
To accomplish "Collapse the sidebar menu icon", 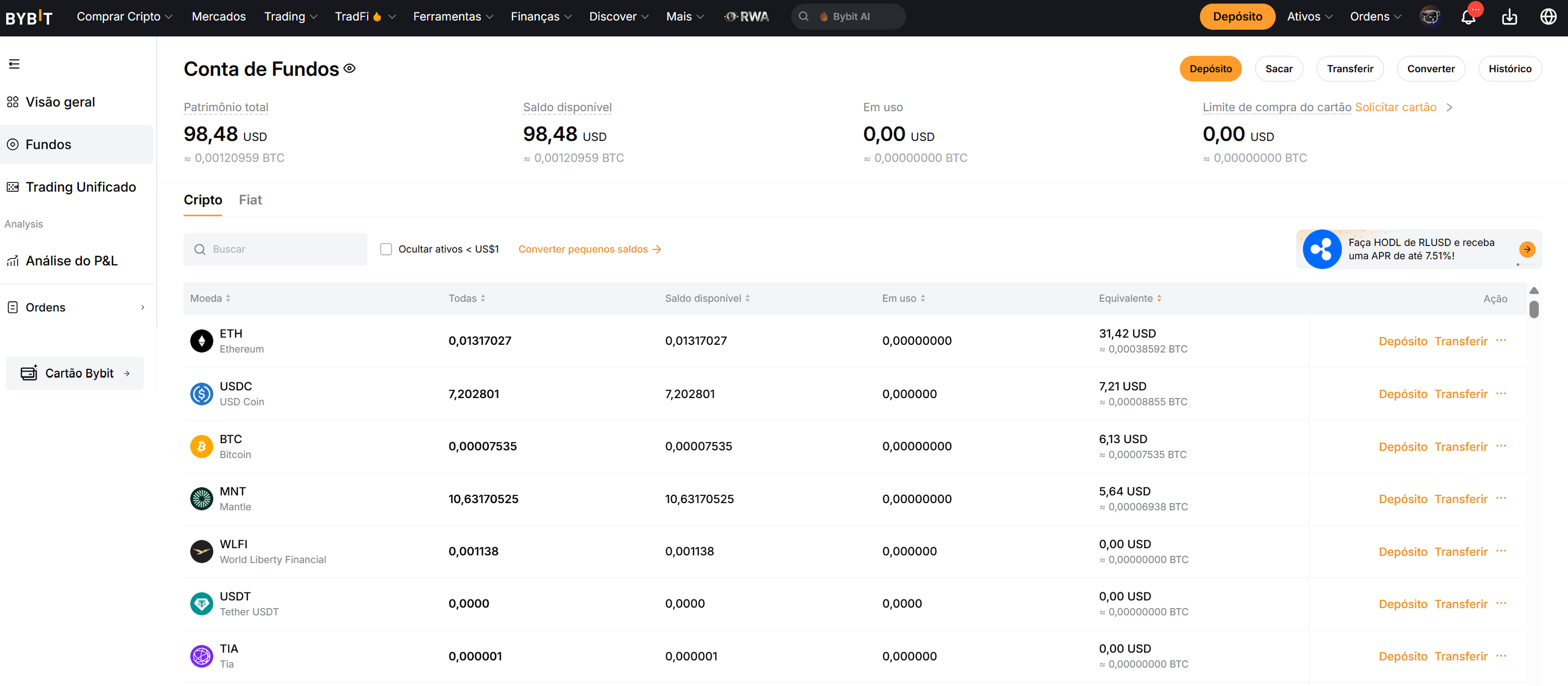I will tap(14, 64).
